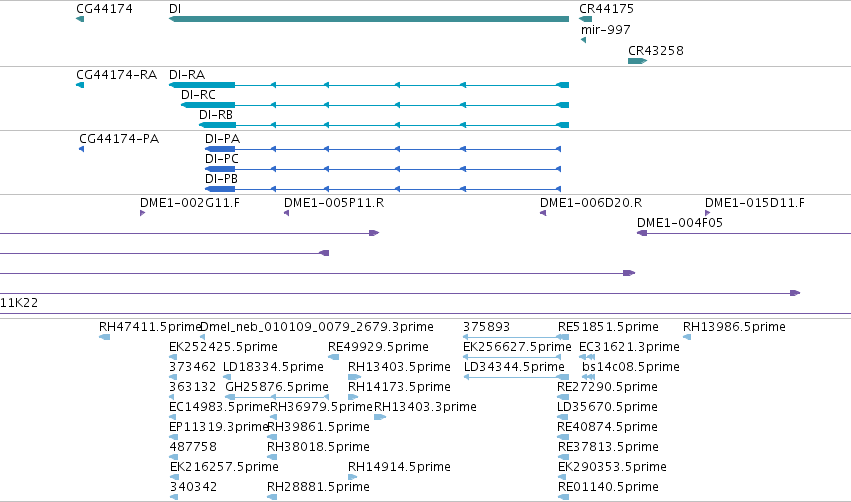Click the 375893 EST label
The width and height of the screenshot is (851, 502).
(486, 327)
